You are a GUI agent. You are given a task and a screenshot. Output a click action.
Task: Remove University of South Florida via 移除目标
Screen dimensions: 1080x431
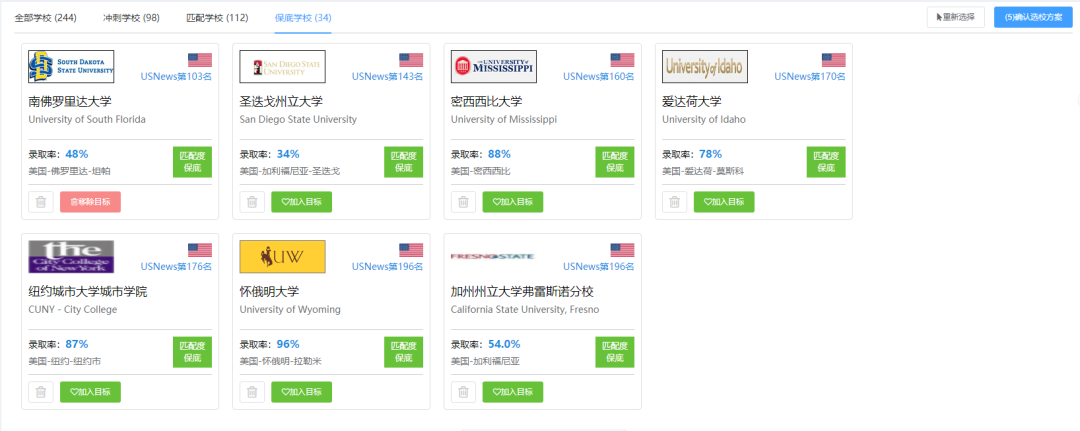[90, 202]
